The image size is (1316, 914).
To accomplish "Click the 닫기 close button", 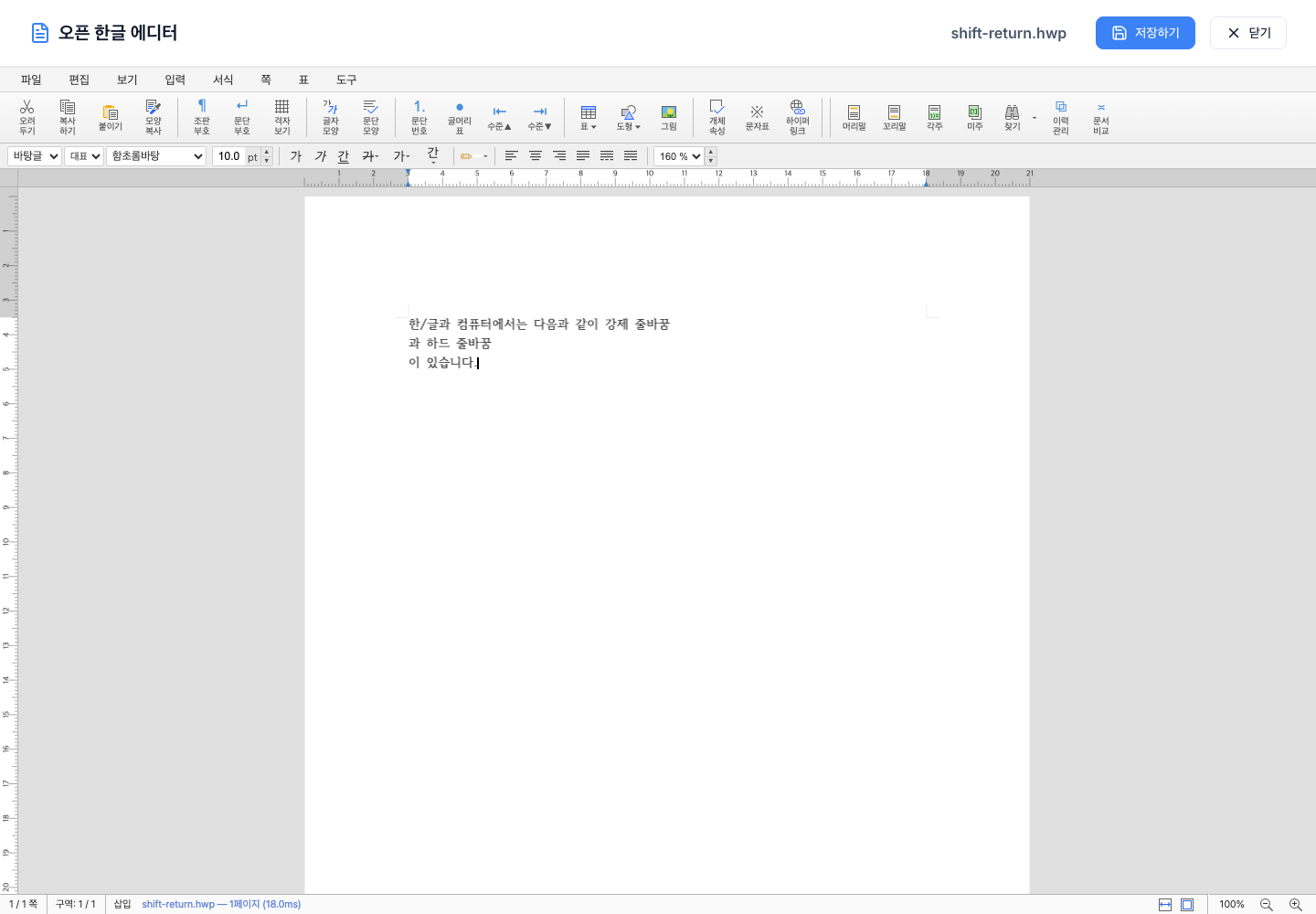I will [1248, 33].
